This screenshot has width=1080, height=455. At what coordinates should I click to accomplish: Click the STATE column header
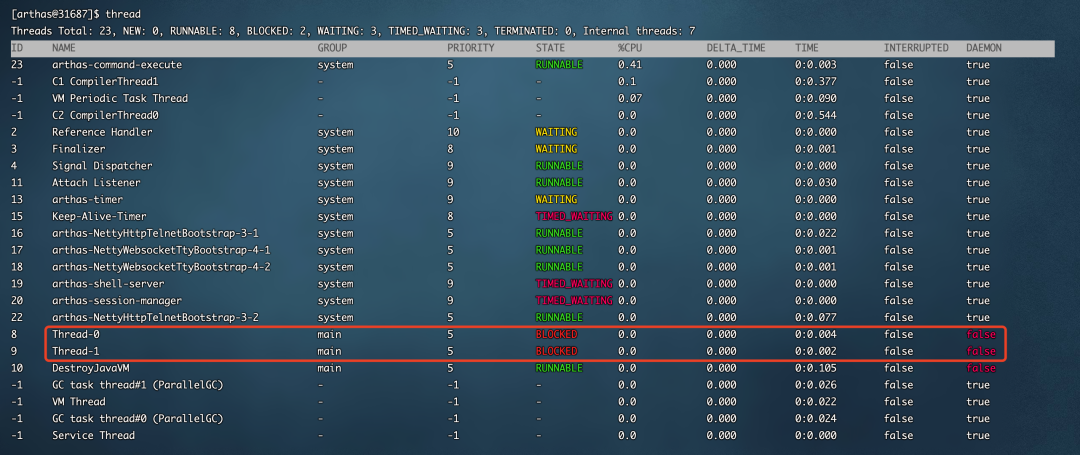(x=550, y=48)
